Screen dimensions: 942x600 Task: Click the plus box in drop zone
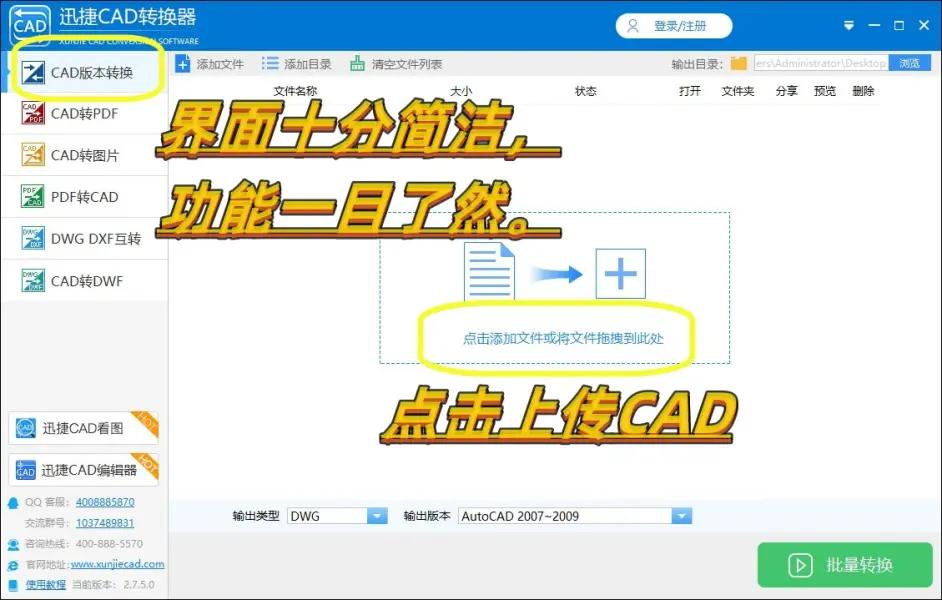pos(621,273)
